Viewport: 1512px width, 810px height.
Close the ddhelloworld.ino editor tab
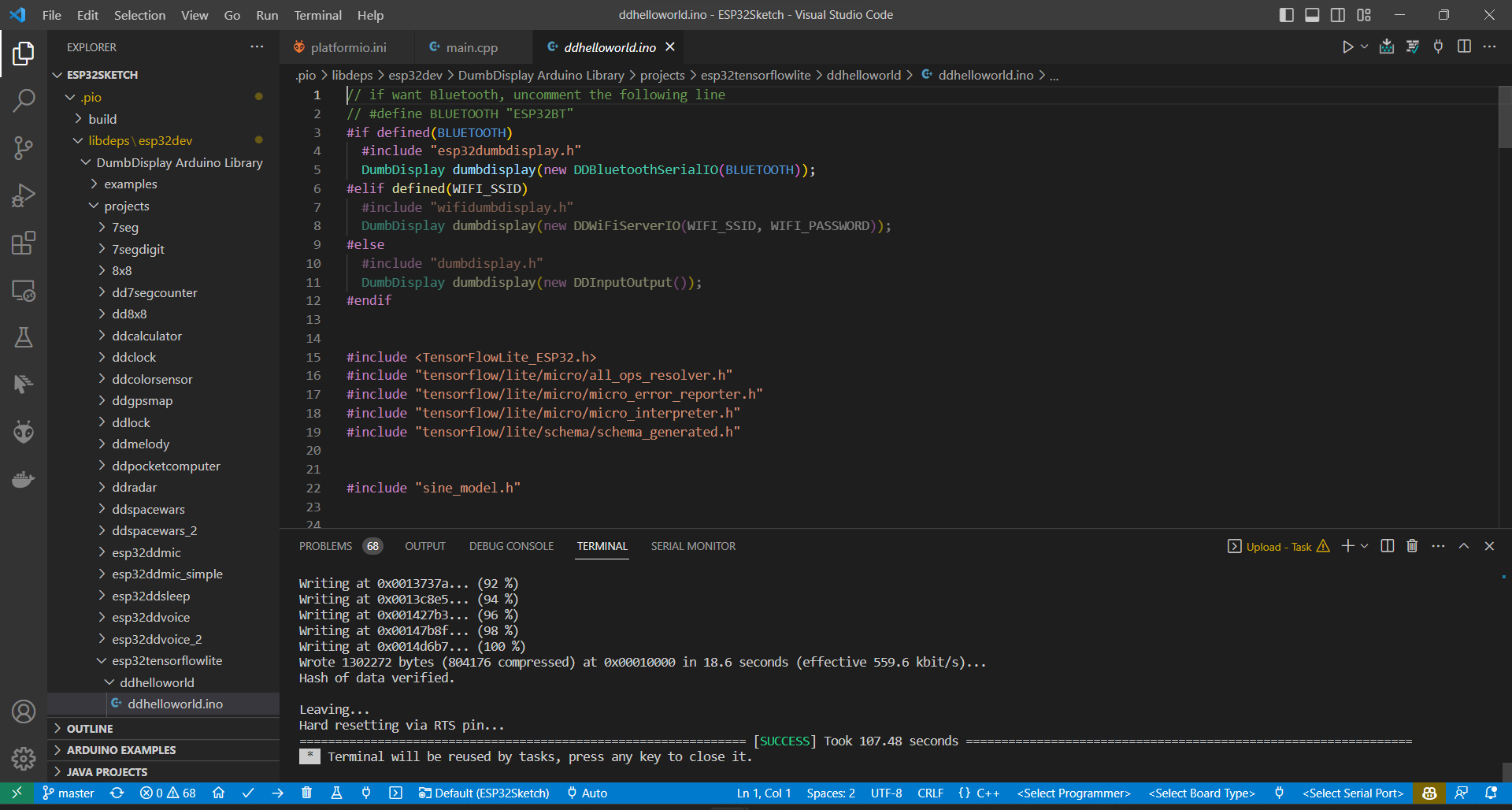click(670, 47)
